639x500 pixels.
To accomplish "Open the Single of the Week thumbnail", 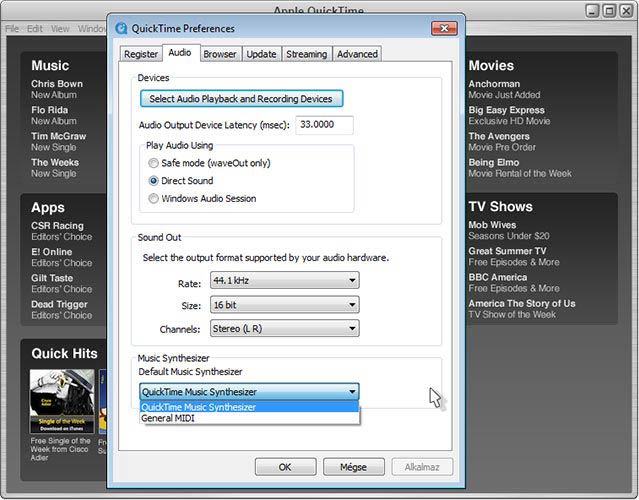I will click(x=62, y=400).
